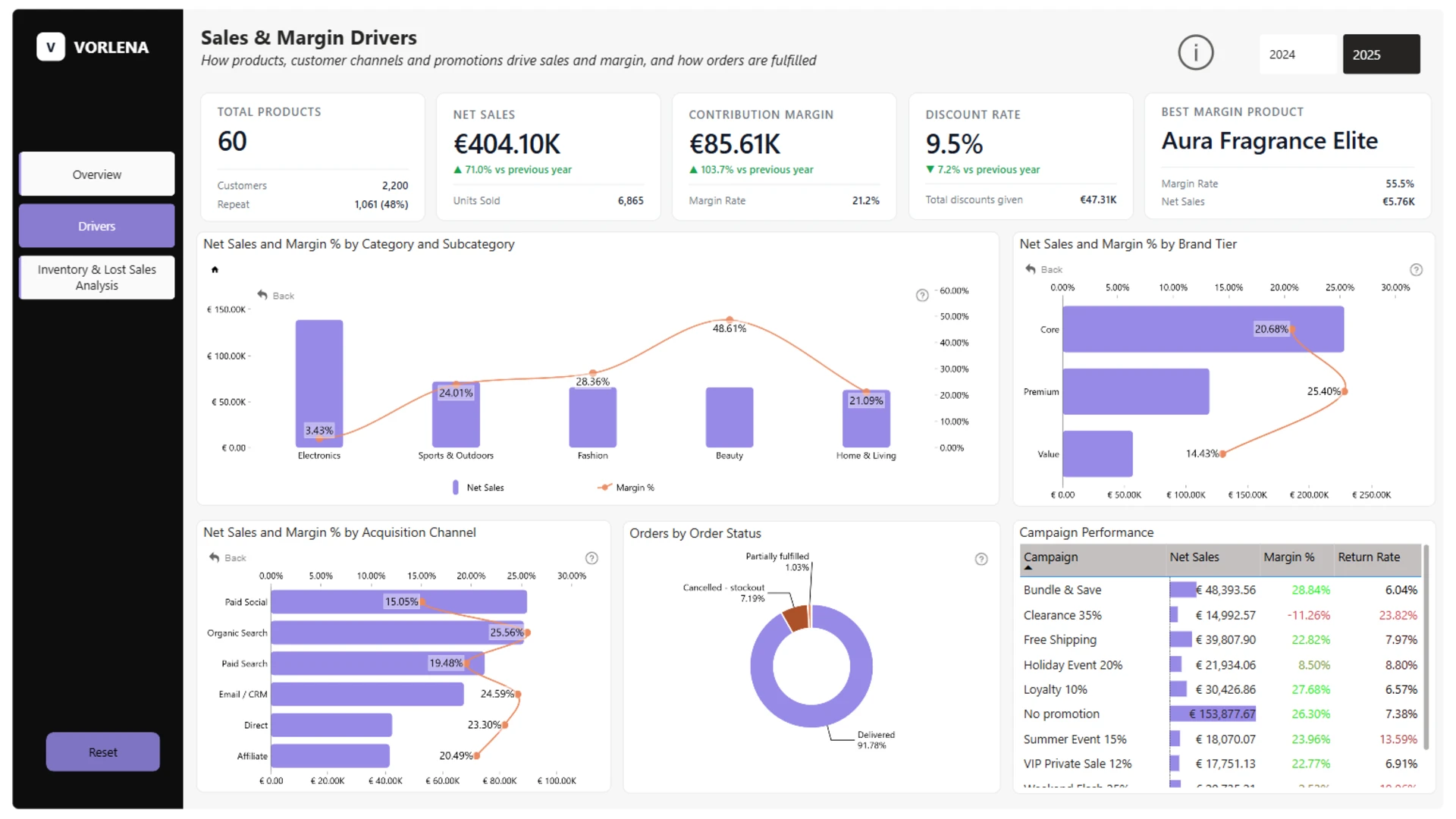Screen dimensions: 1456x819
Task: Click the Campaign column sort arrow
Action: coord(1028,568)
